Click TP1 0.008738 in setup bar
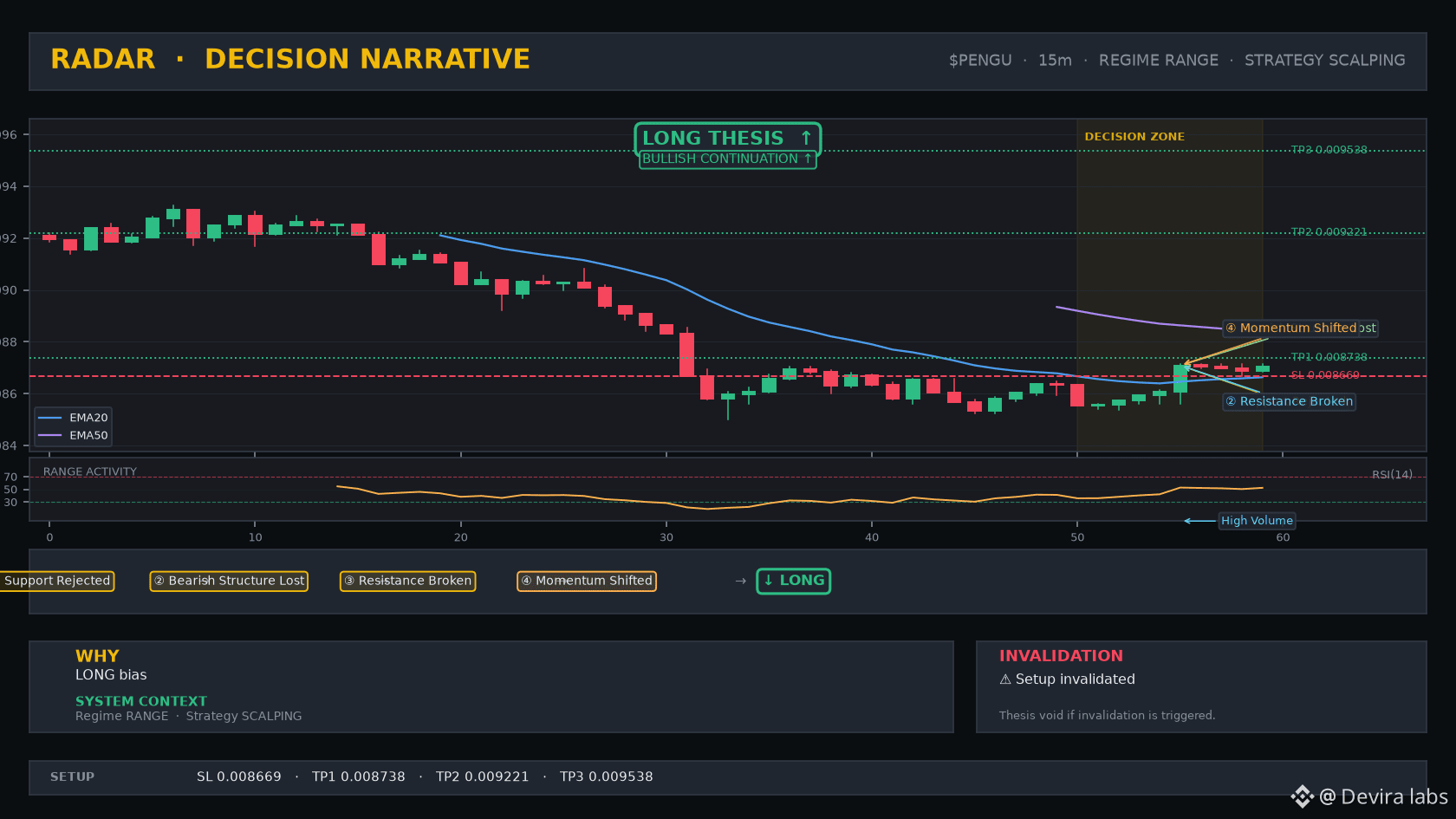 [x=359, y=777]
